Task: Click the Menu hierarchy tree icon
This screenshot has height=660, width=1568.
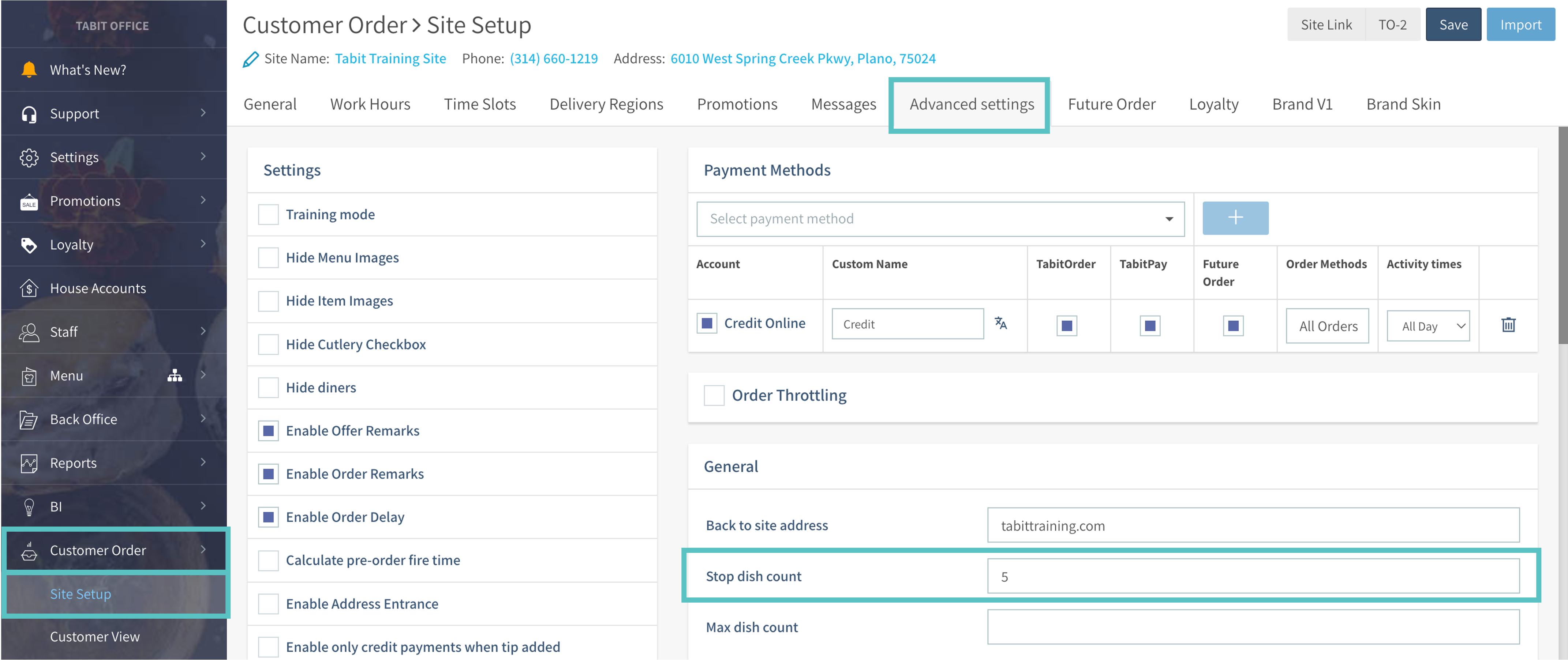Action: pyautogui.click(x=175, y=375)
